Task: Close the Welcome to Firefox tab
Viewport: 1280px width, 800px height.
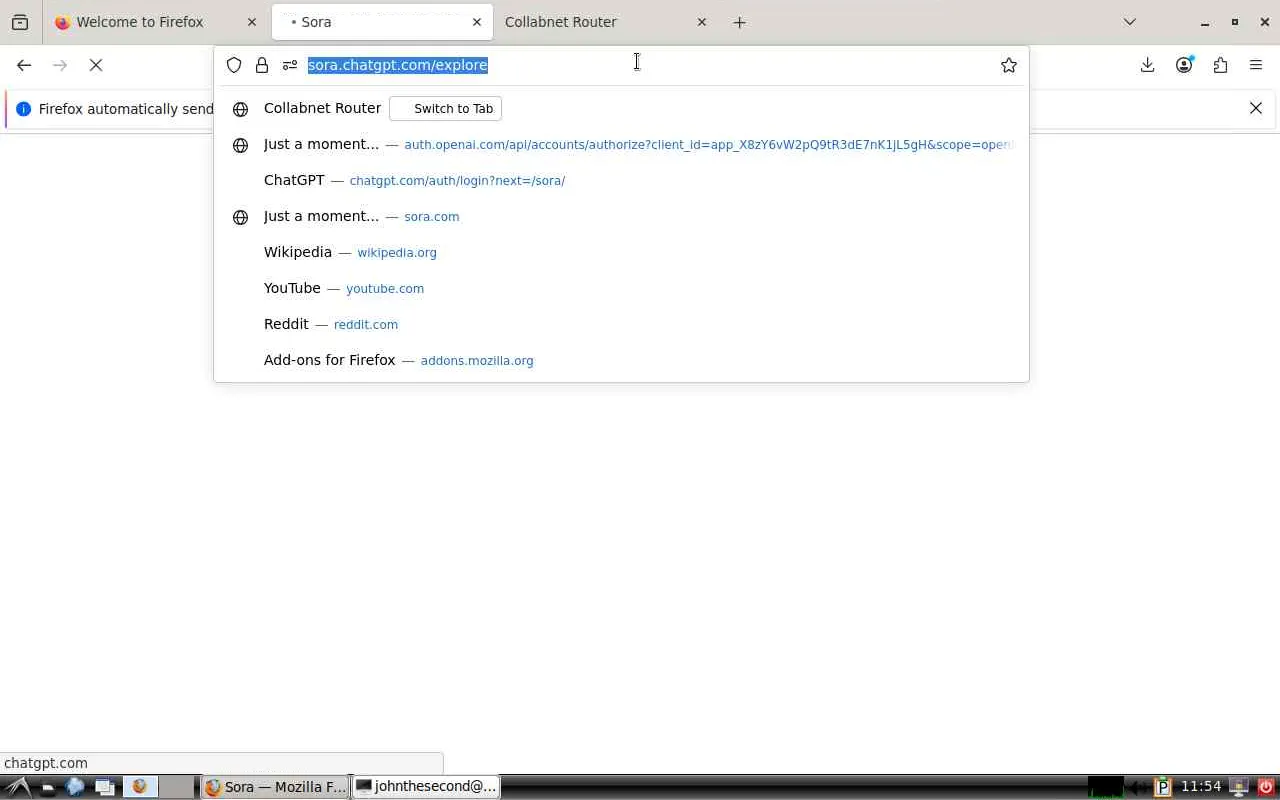Action: [x=252, y=22]
